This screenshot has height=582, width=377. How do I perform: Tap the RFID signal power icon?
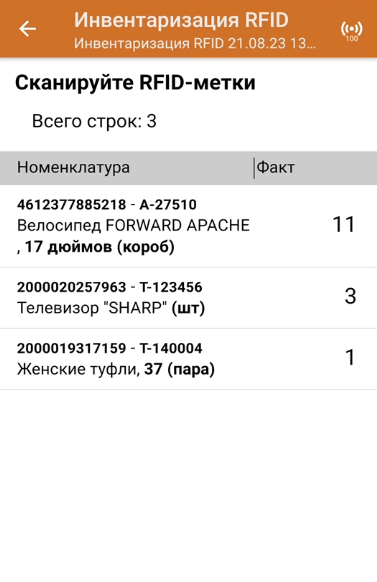tap(351, 31)
